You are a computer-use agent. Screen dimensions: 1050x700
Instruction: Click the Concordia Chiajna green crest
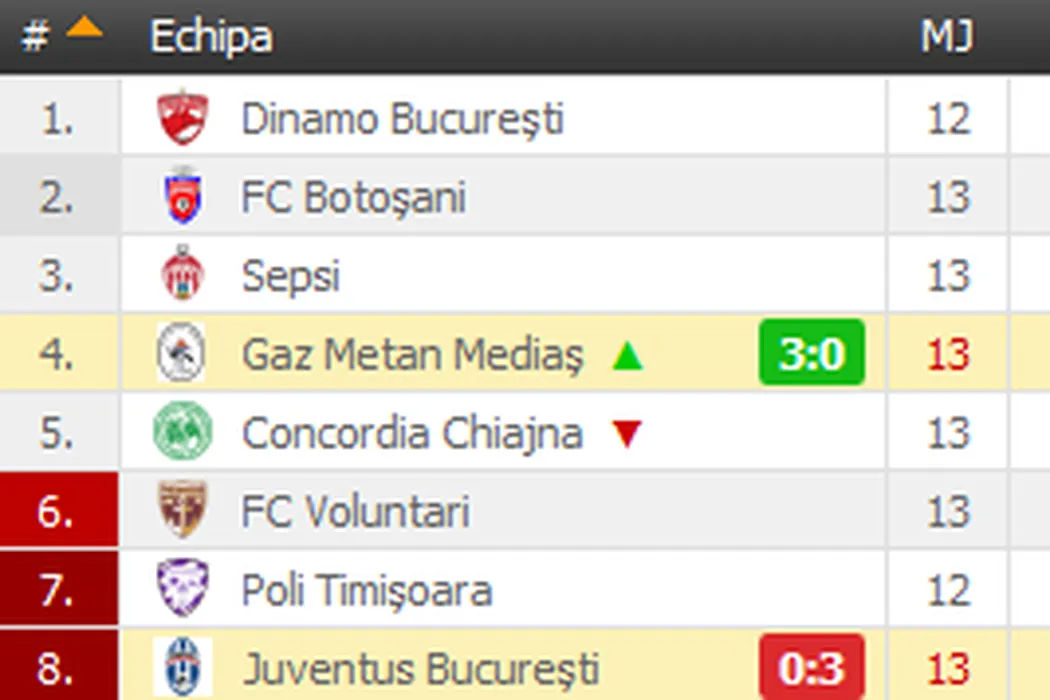click(182, 432)
